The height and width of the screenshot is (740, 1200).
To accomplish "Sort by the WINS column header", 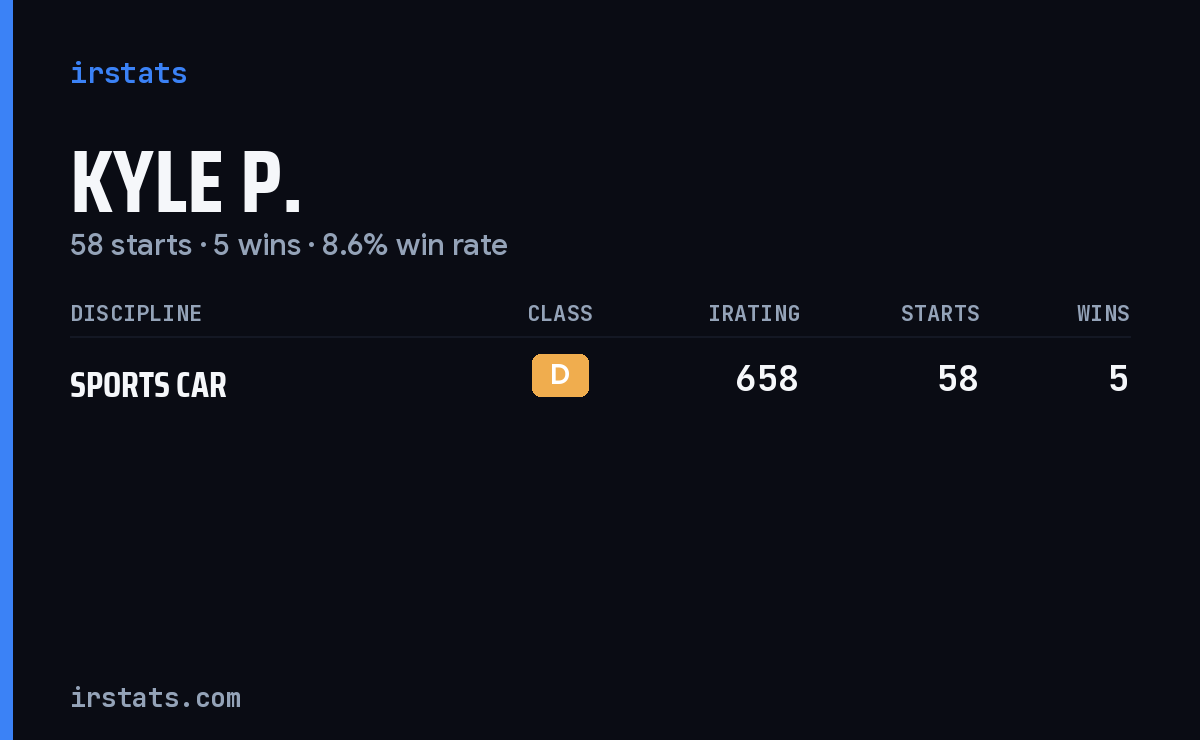I will pyautogui.click(x=1103, y=313).
